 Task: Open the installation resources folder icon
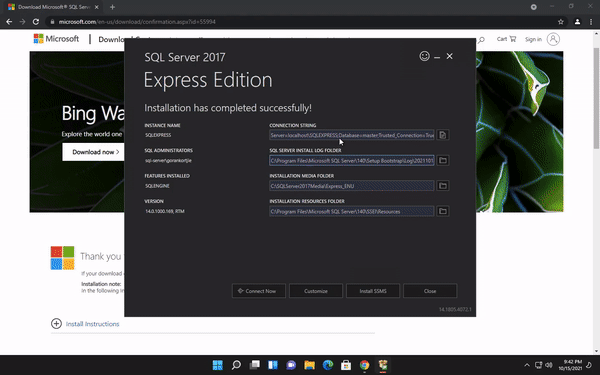pyautogui.click(x=443, y=211)
